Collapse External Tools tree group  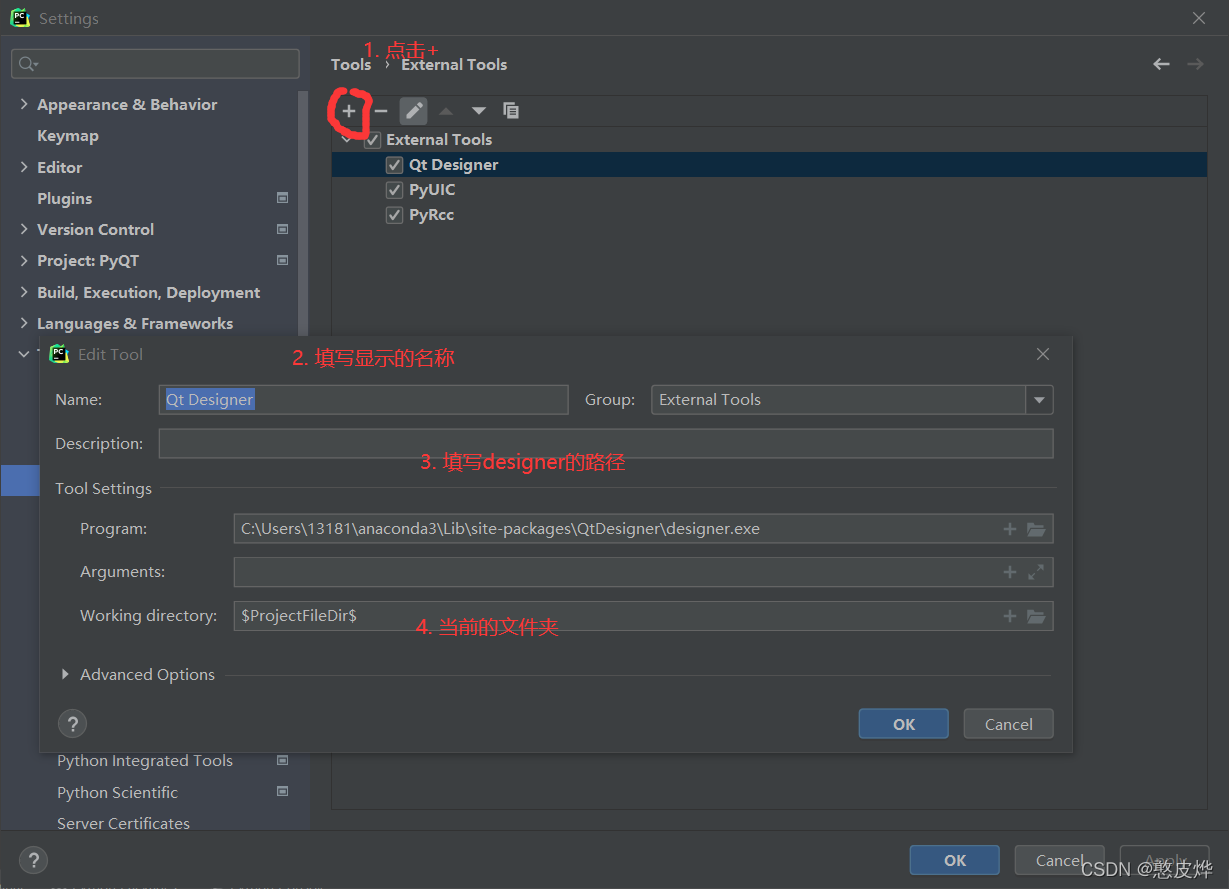(347, 140)
